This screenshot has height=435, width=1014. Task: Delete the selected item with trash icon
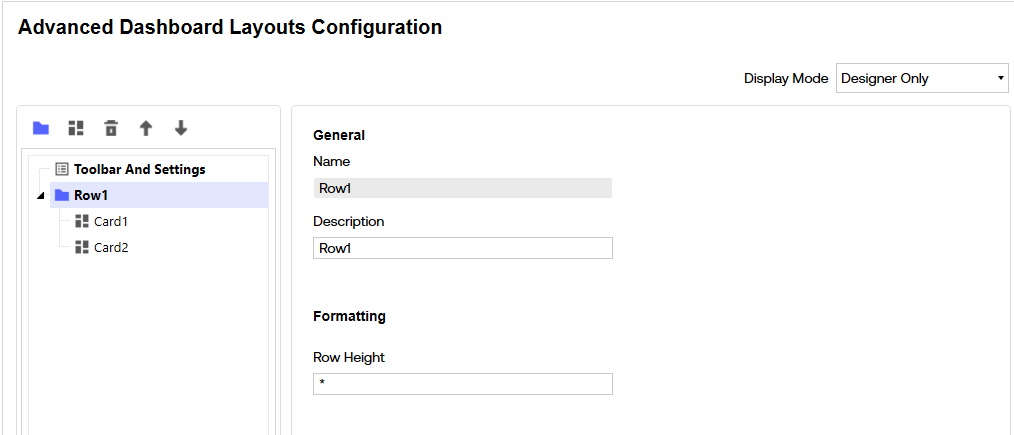click(111, 128)
